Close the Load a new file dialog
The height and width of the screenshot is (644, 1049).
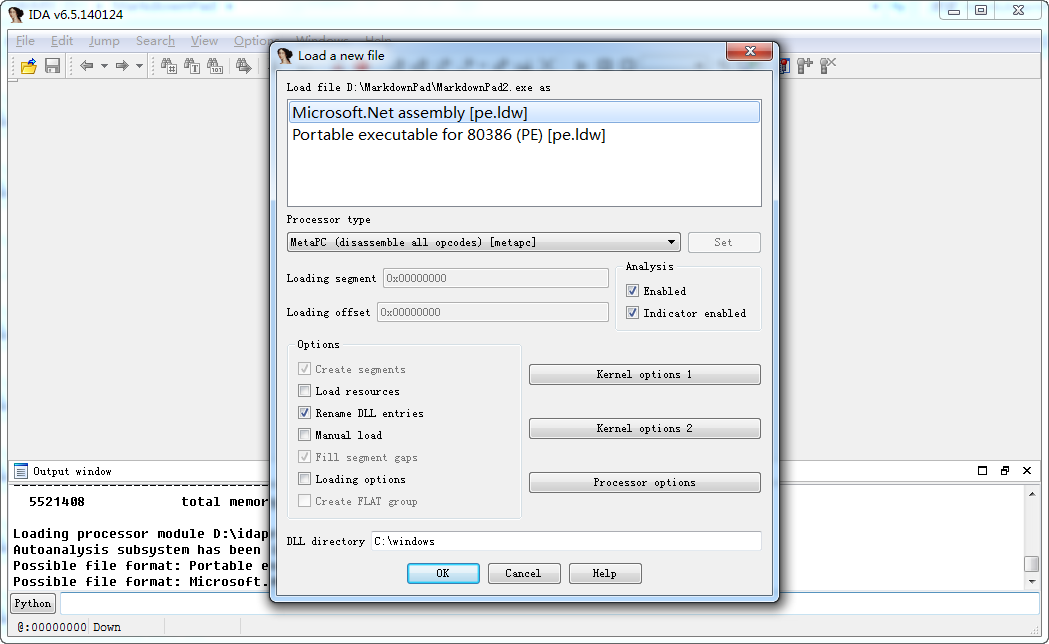pyautogui.click(x=749, y=51)
